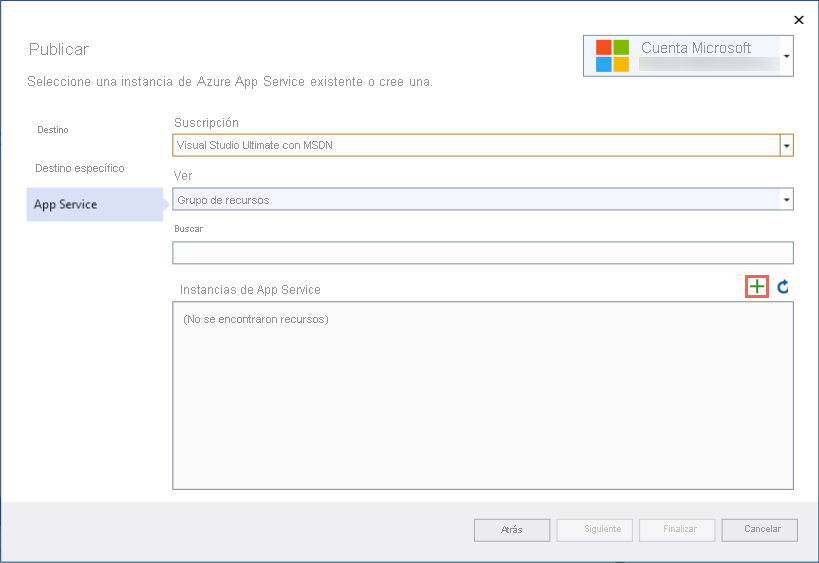This screenshot has width=819, height=563.
Task: Open the Grupo de recursos view dropdown
Action: click(x=483, y=200)
